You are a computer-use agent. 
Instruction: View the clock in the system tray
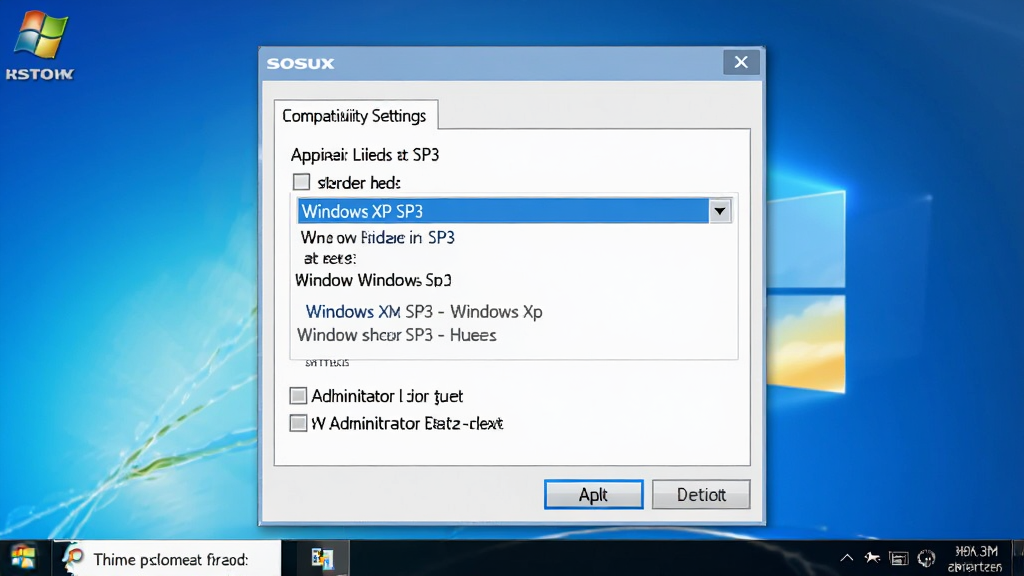976,559
